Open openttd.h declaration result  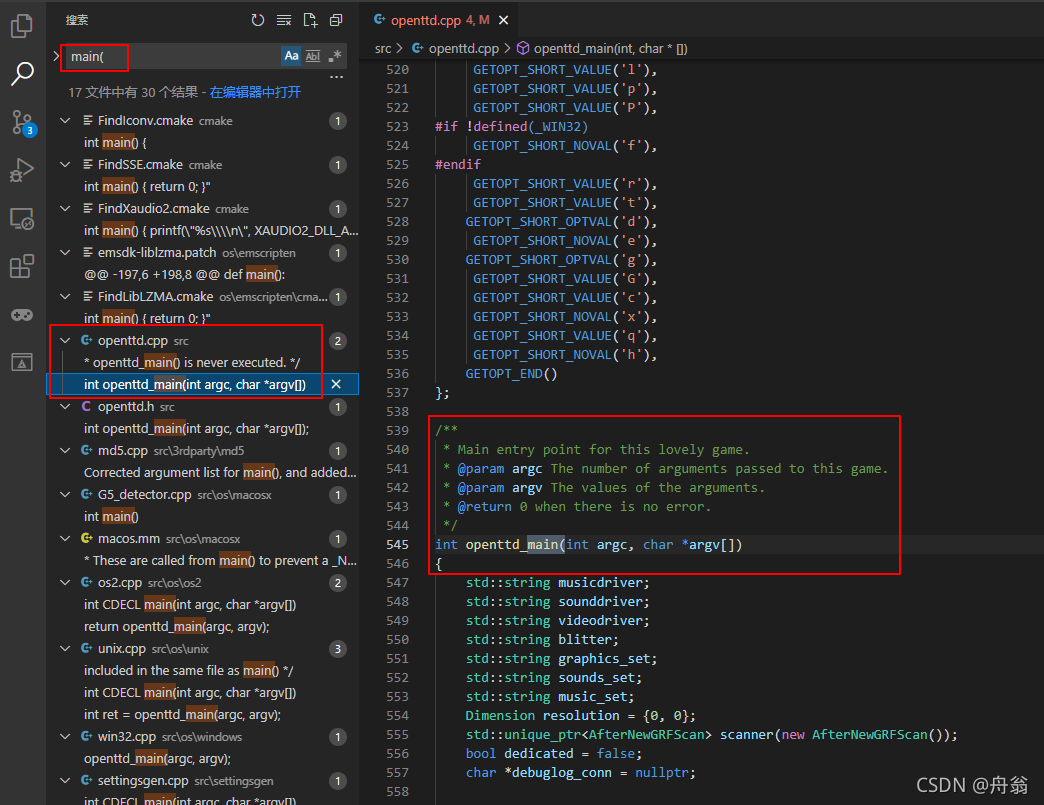point(196,429)
